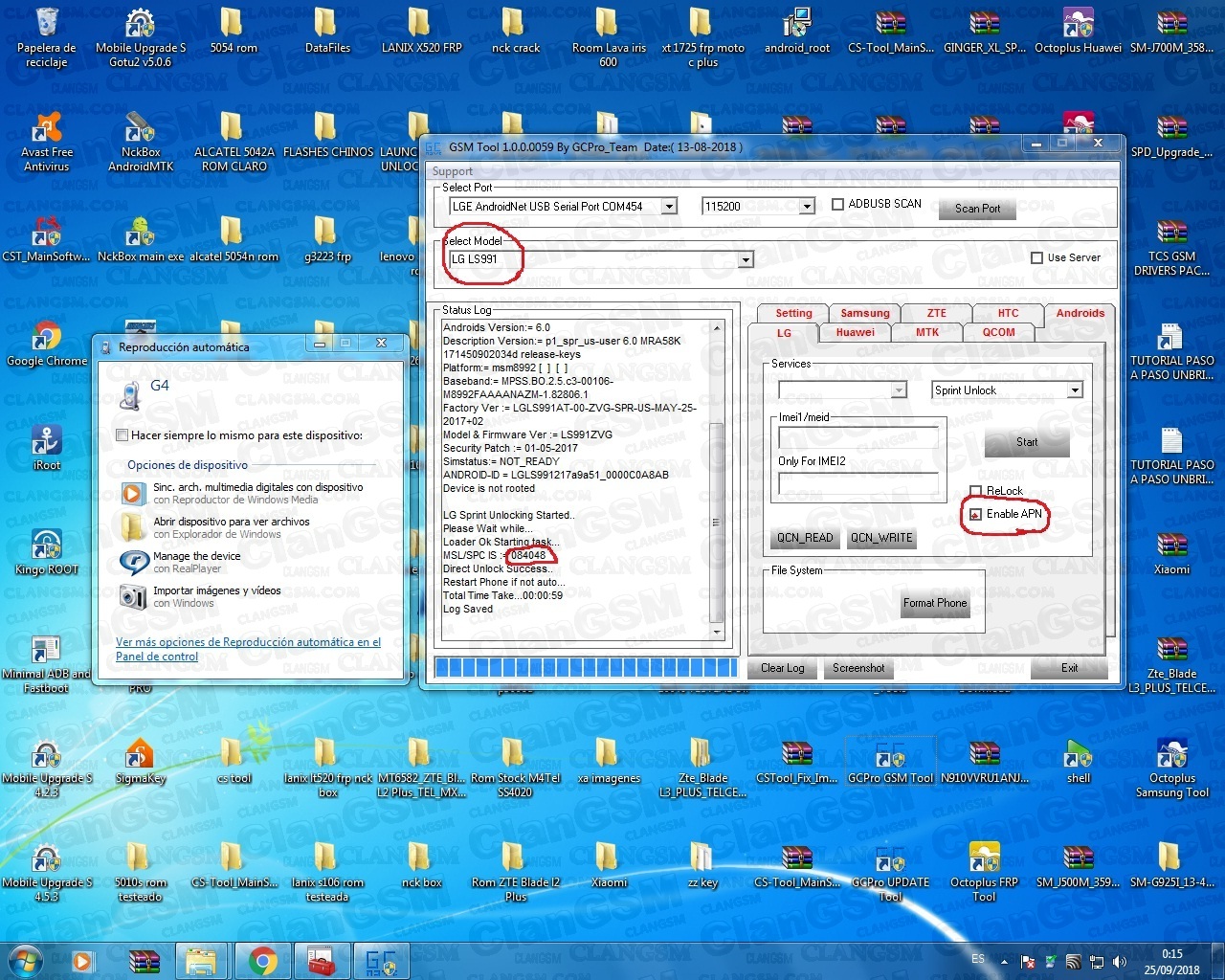Open the volume icon in system tray
This screenshot has width=1225, height=980.
(1119, 962)
